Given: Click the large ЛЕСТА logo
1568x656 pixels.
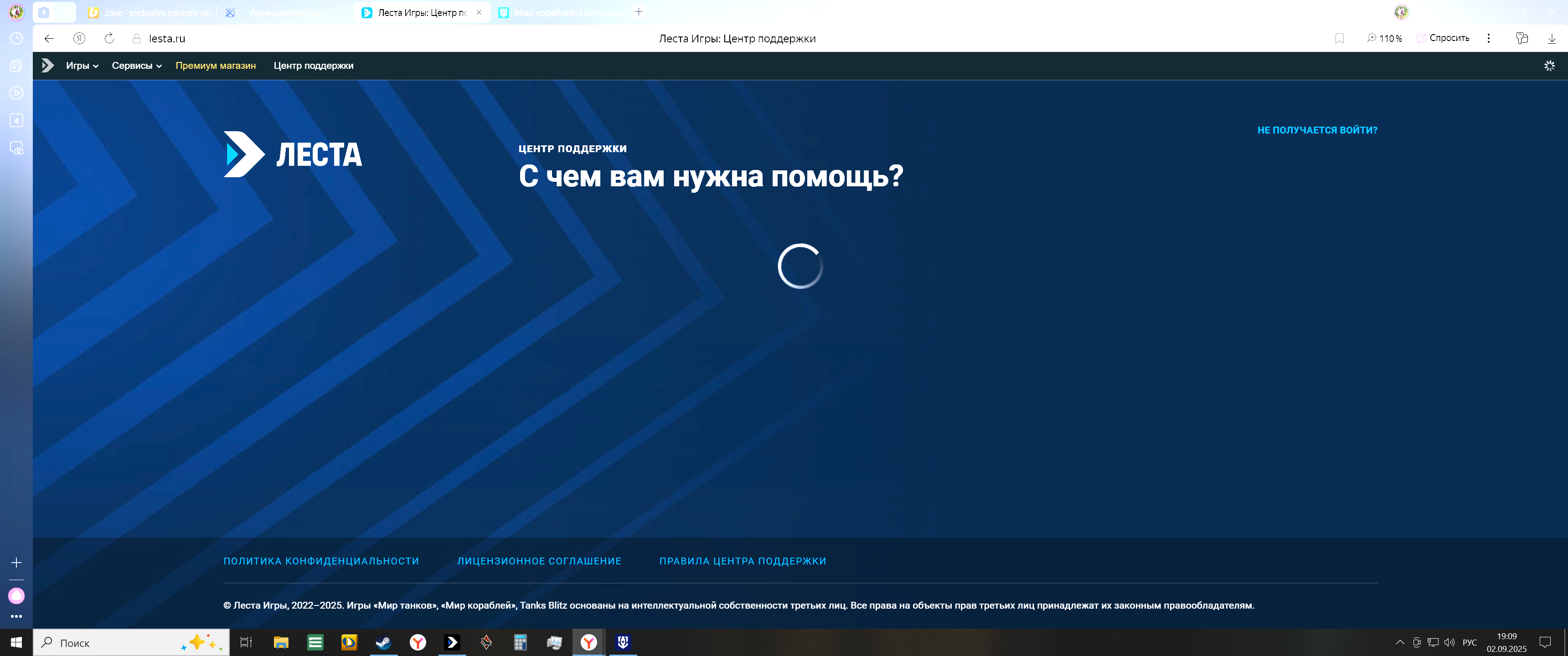Looking at the screenshot, I should click(x=293, y=154).
